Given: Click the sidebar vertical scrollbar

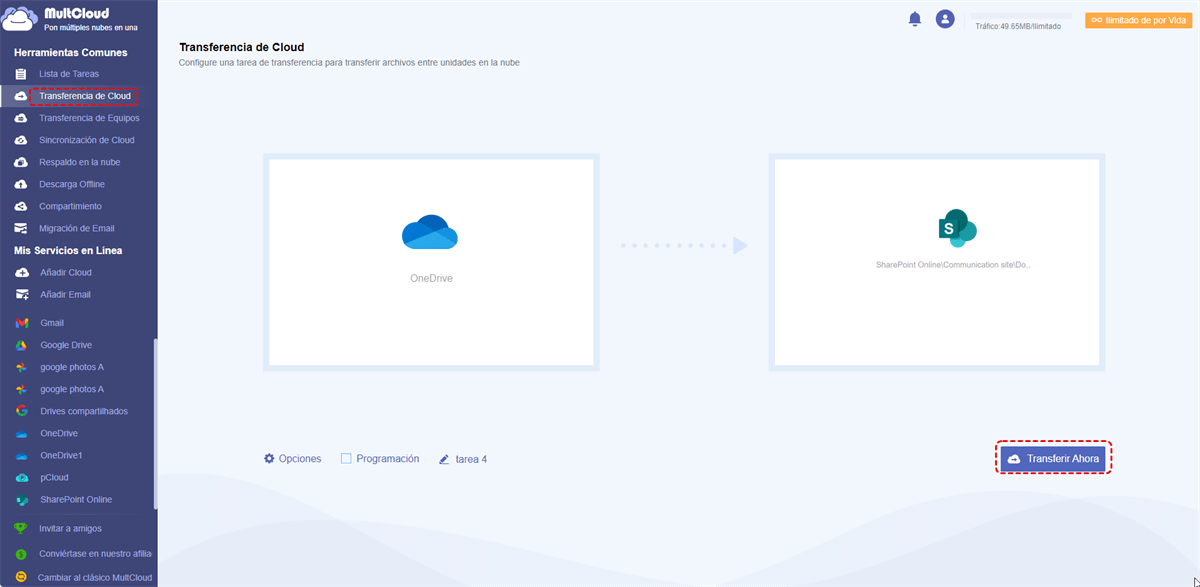Looking at the screenshot, I should (155, 422).
